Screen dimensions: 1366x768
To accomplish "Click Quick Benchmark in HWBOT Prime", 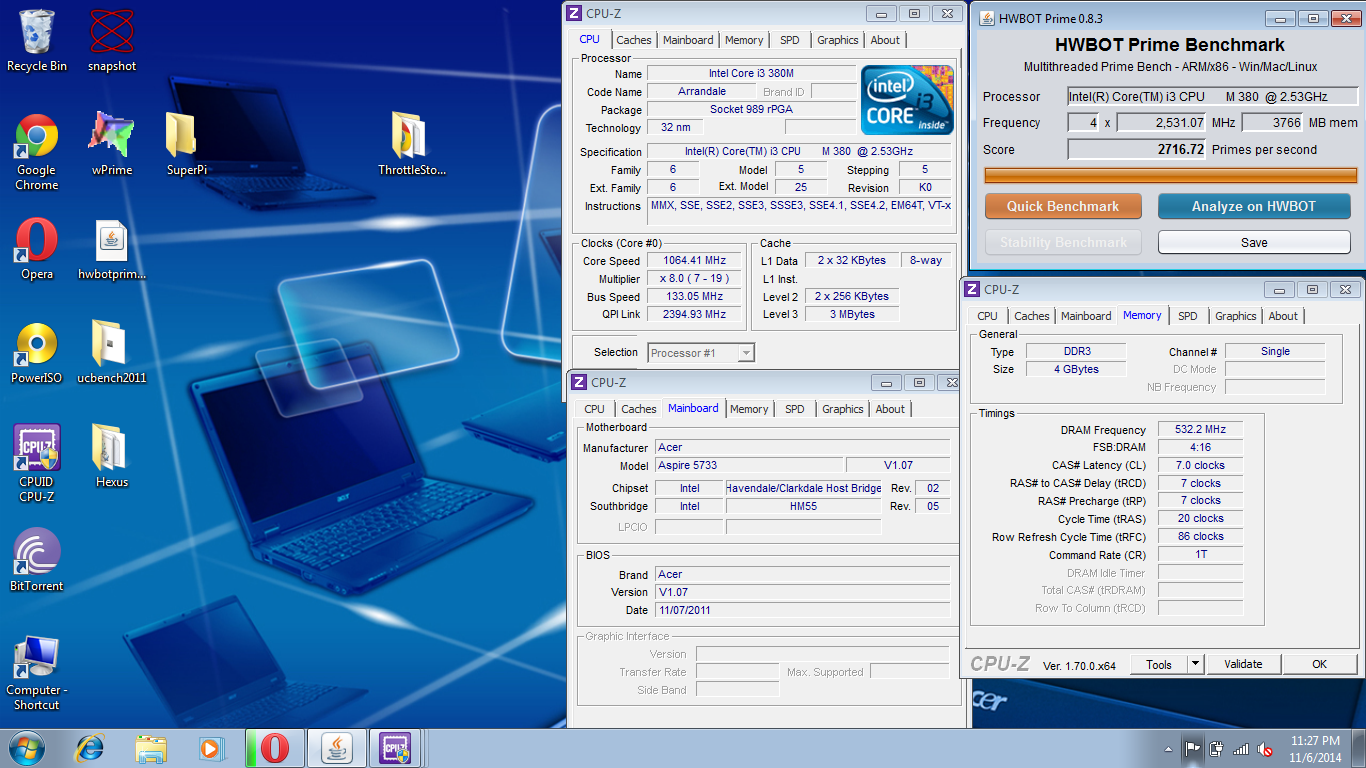I will coord(1063,206).
